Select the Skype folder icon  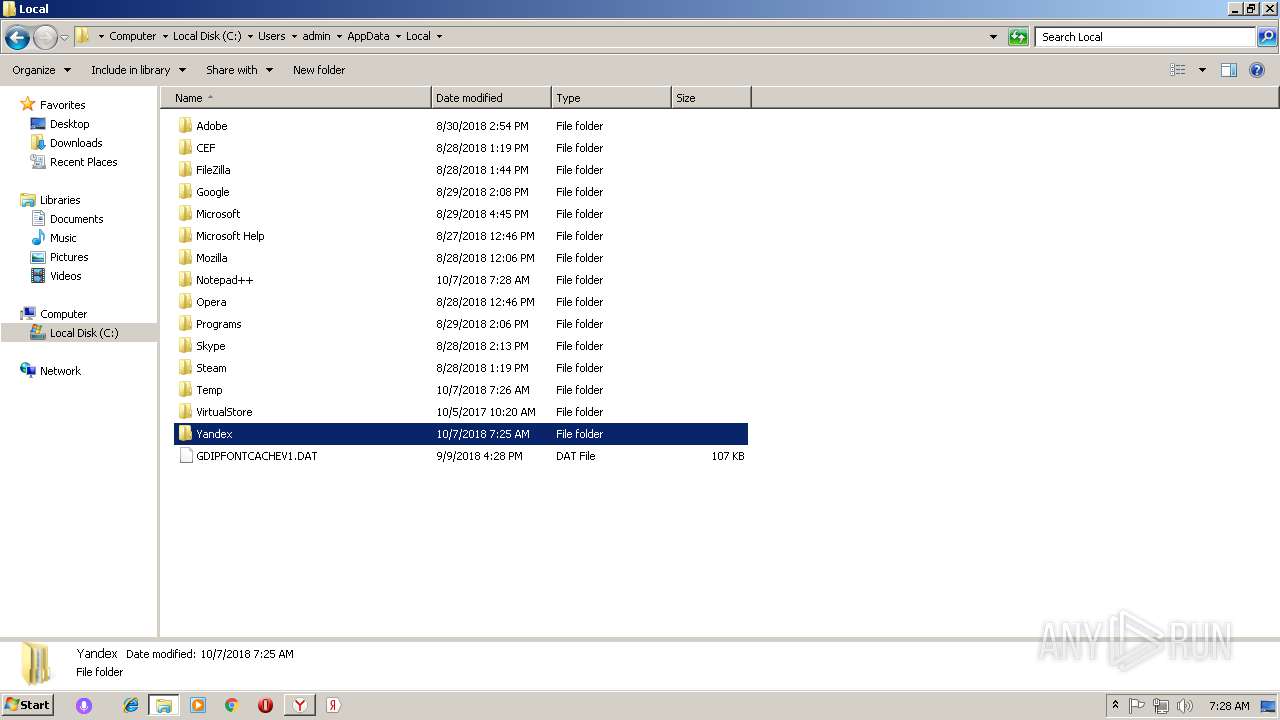pos(185,346)
